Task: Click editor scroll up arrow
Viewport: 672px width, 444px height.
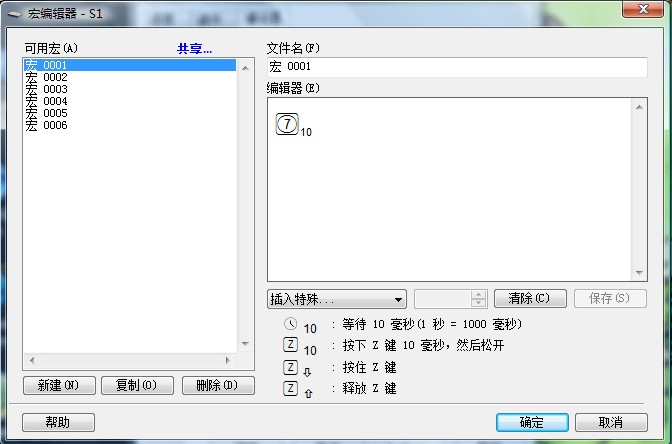Action: coord(639,107)
